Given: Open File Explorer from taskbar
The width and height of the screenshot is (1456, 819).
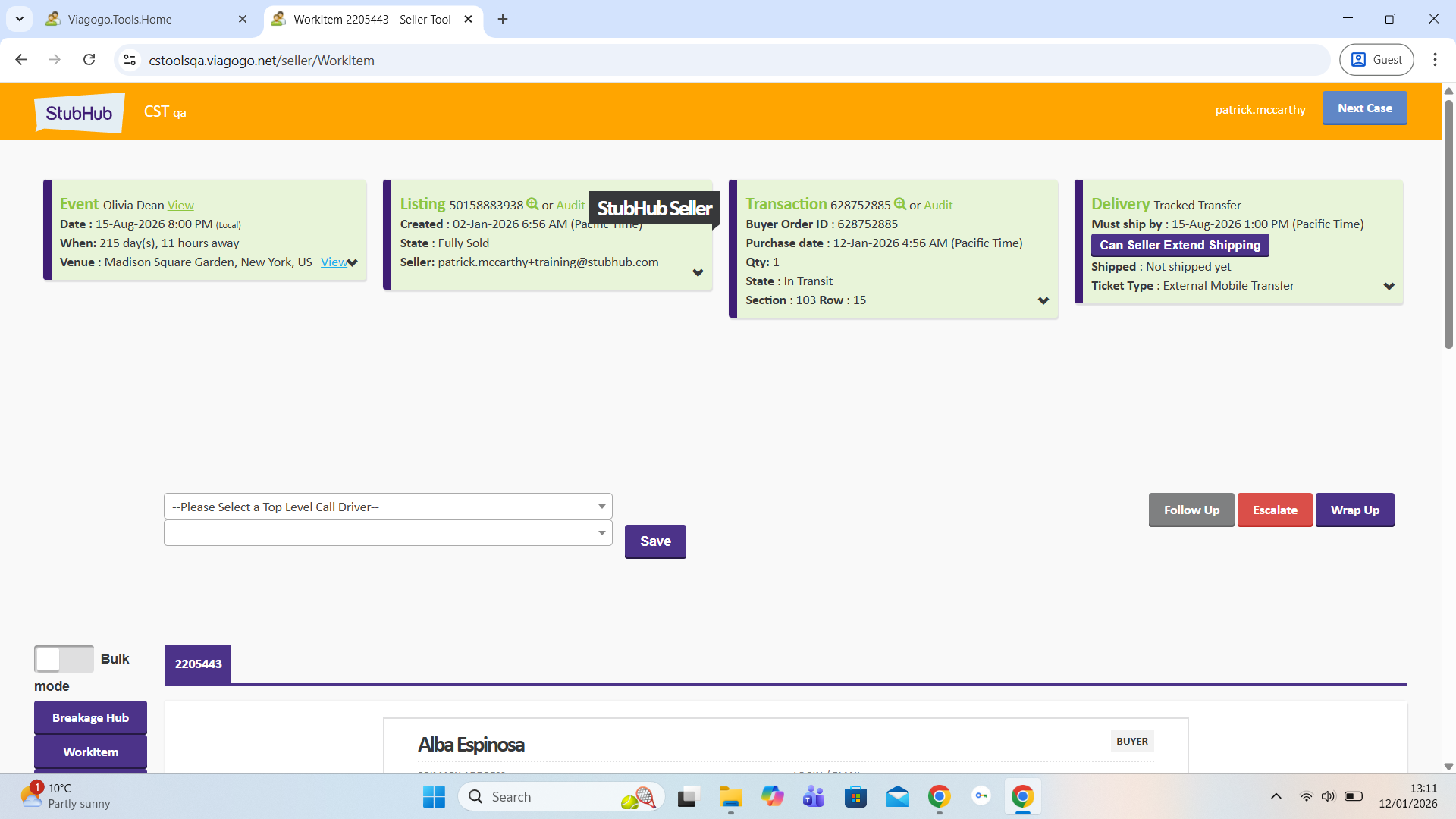Looking at the screenshot, I should (730, 797).
